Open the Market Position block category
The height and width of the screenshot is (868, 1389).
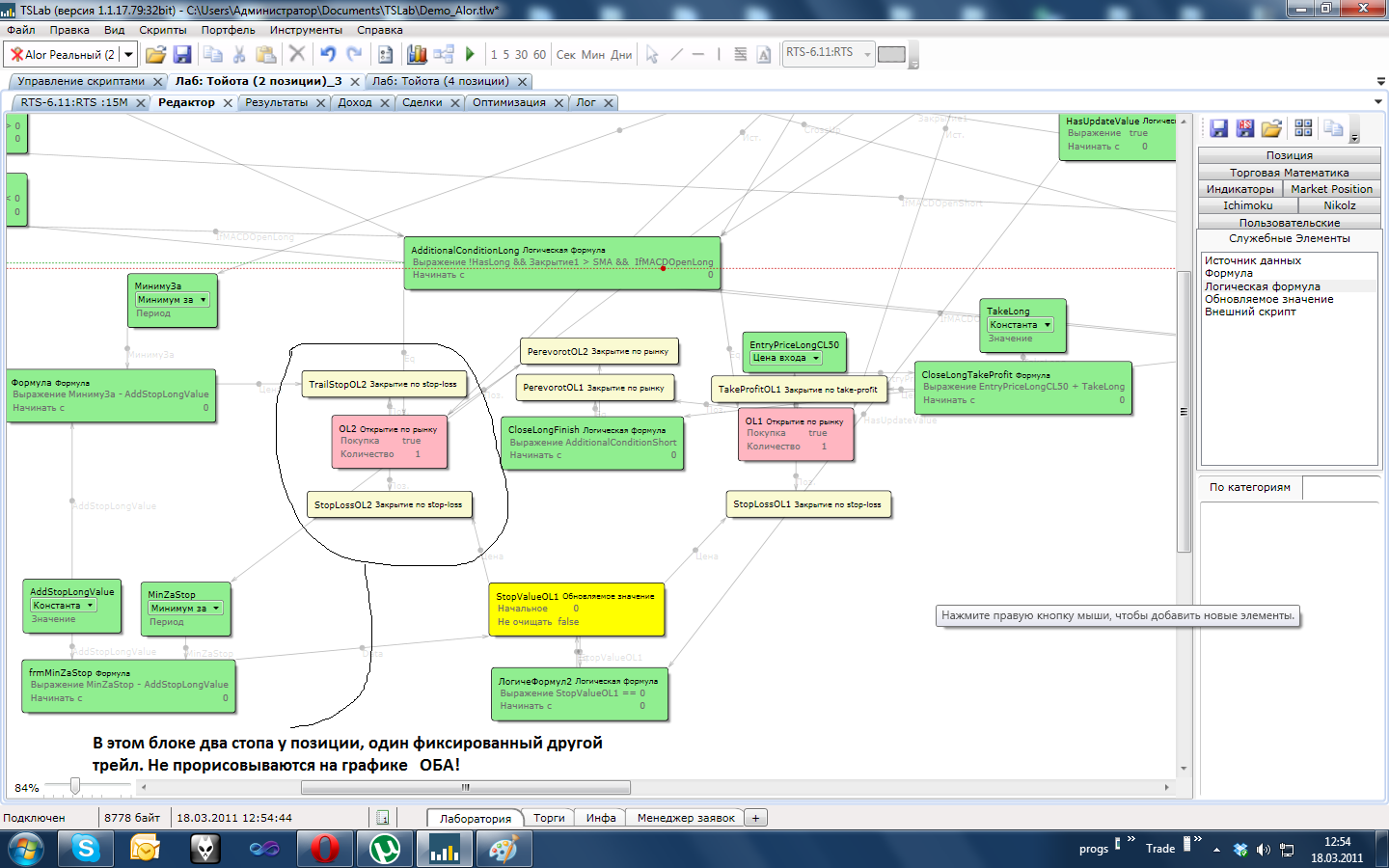click(x=1332, y=189)
